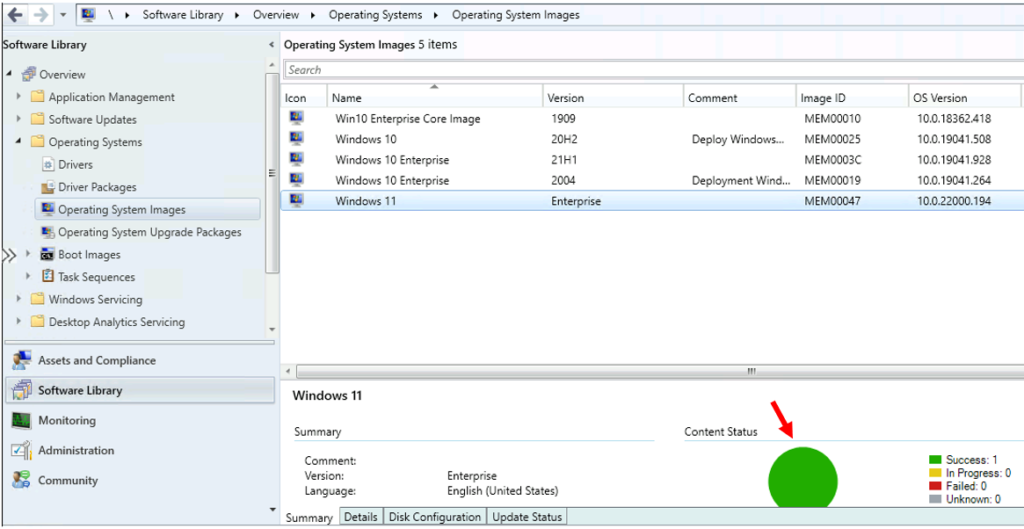
Task: Select Software Updates in the tree
Action: [93, 120]
